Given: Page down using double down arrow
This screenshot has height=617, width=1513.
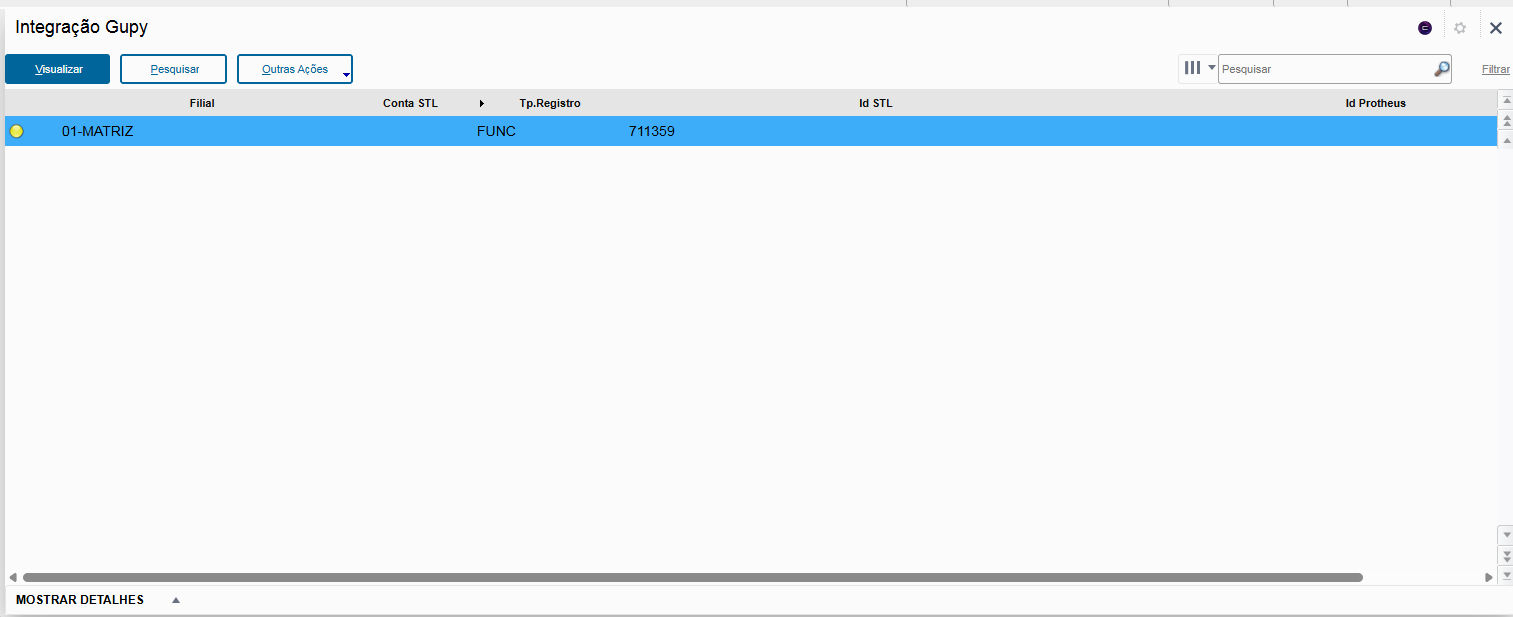Looking at the screenshot, I should point(1505,555).
